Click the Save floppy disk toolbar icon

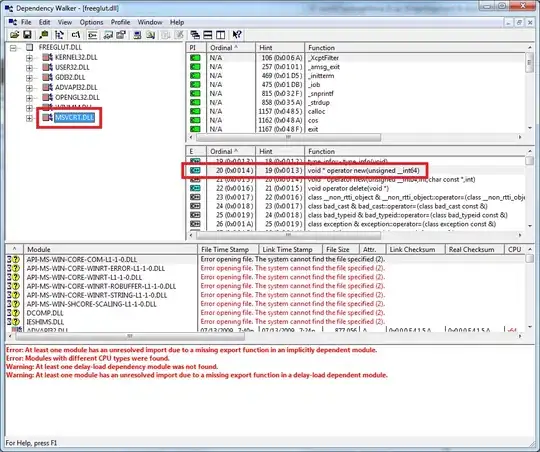27,34
